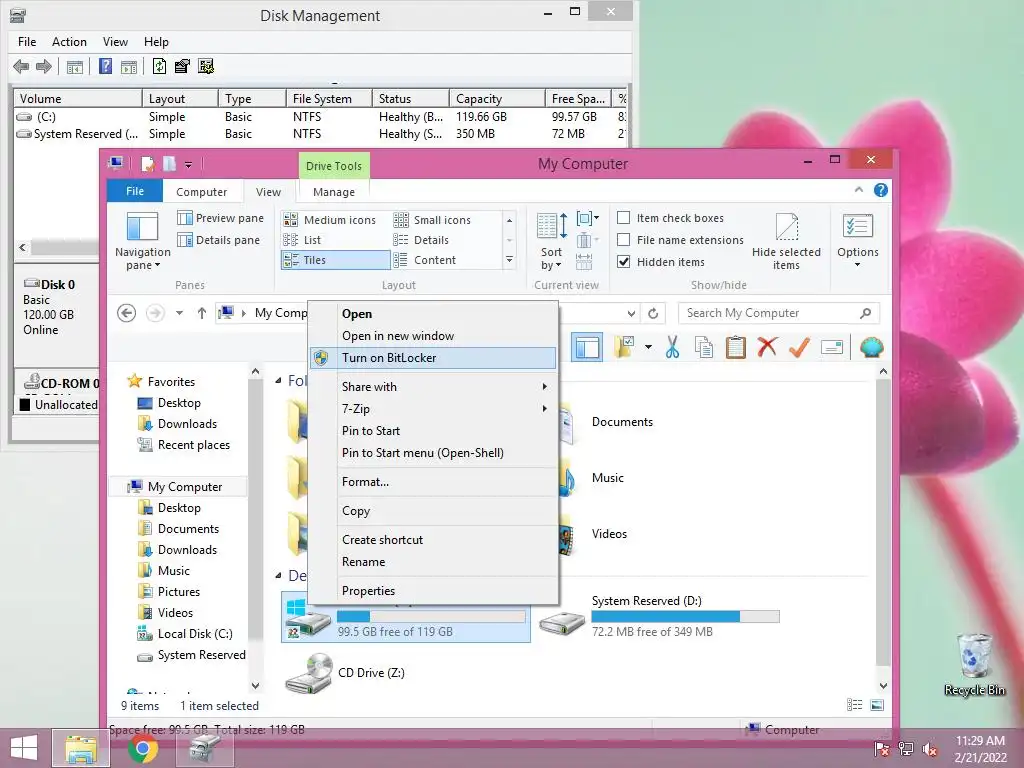
Task: Click the orange checkmark Properties icon
Action: tap(799, 347)
